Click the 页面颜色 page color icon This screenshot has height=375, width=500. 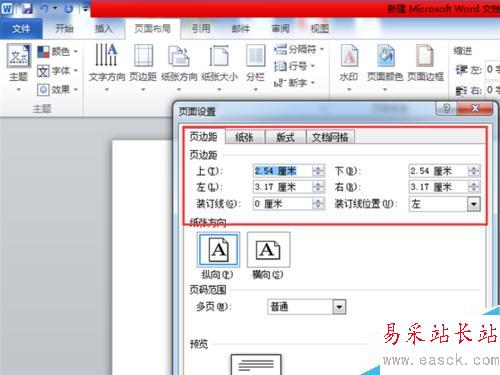tap(385, 56)
